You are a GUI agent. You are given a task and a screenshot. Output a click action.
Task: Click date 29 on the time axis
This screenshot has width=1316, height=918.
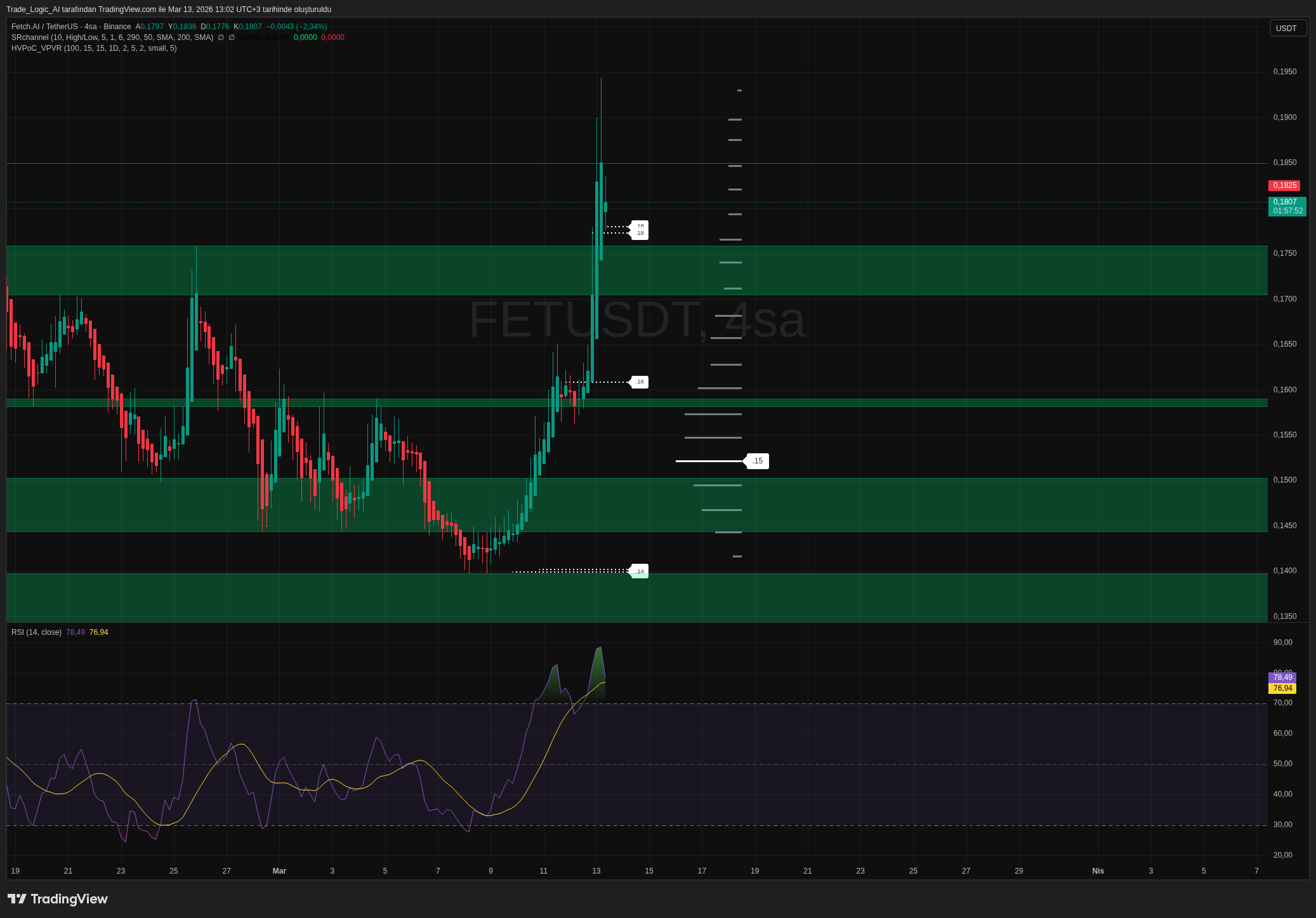click(x=1019, y=871)
